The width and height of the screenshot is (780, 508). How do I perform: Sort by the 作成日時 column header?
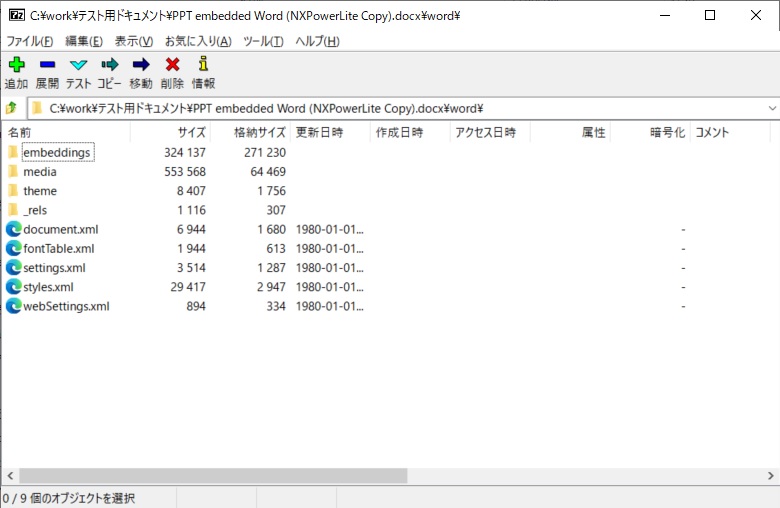pyautogui.click(x=410, y=132)
